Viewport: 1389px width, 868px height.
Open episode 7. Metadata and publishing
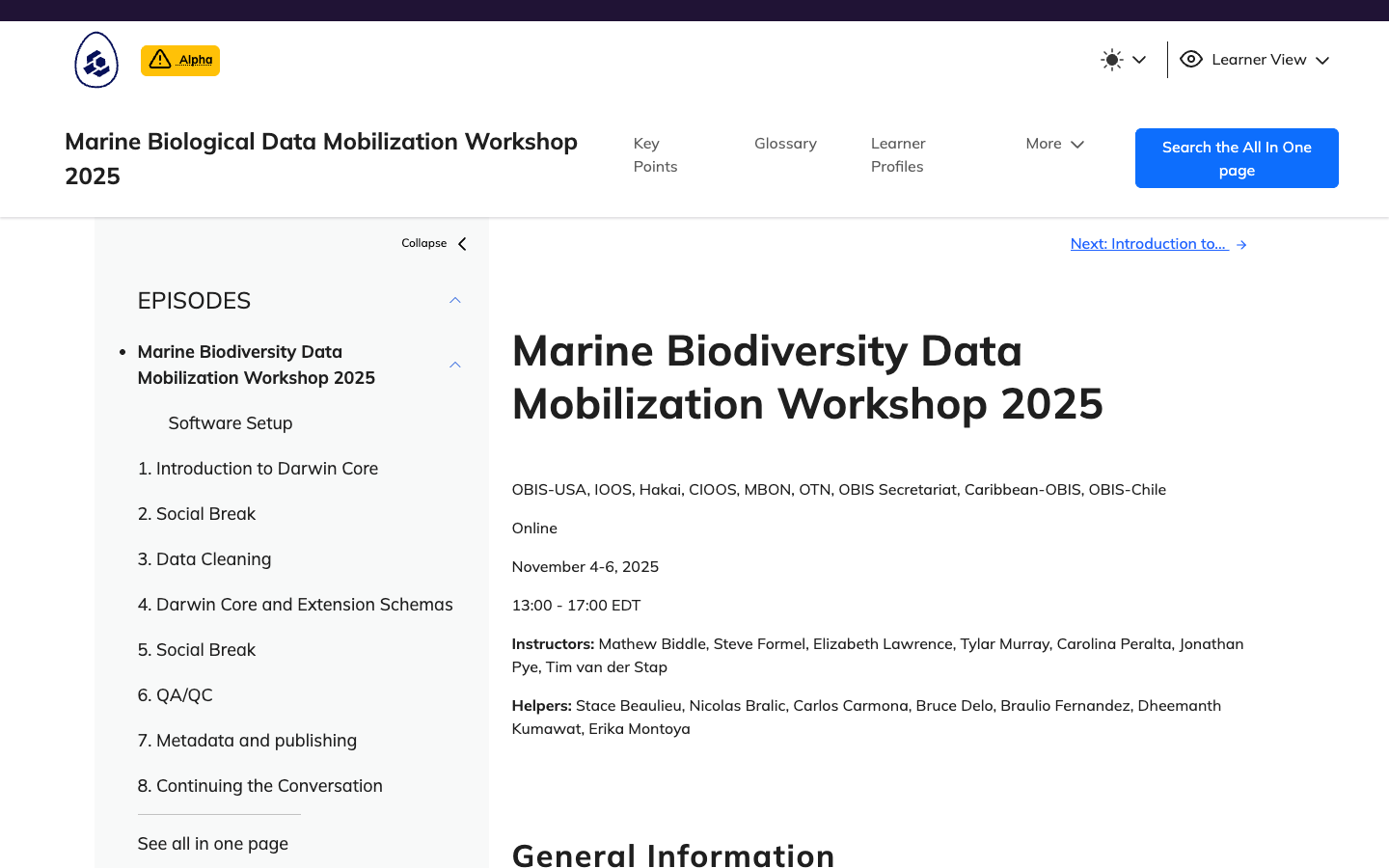point(247,741)
